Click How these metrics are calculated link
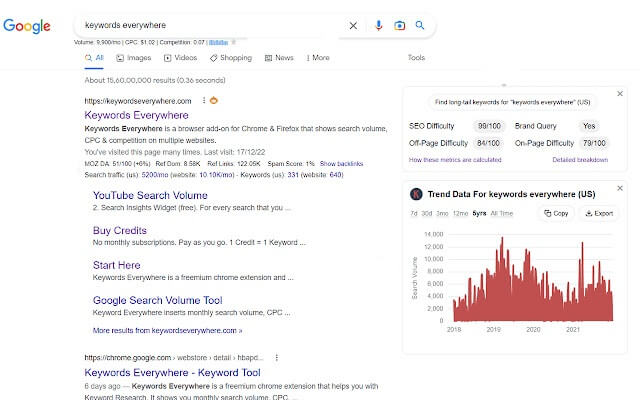 pyautogui.click(x=455, y=160)
